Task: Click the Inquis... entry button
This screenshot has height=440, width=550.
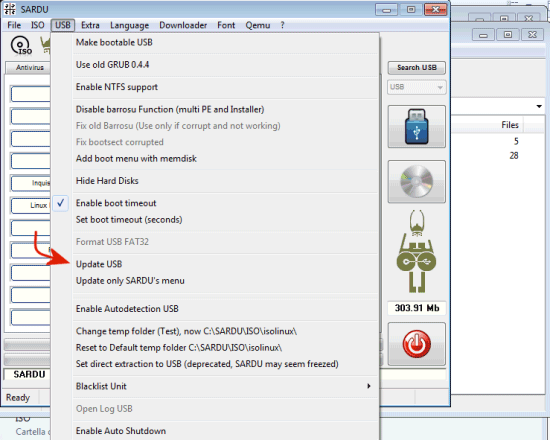Action: [31, 183]
